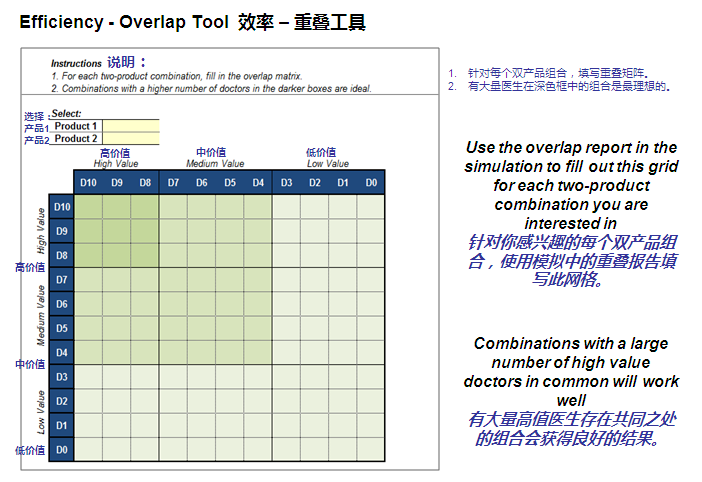Screen dimensions: 702x482
Task: Click the text 'Use the overlap report in the'
Action: pyautogui.click(x=571, y=147)
